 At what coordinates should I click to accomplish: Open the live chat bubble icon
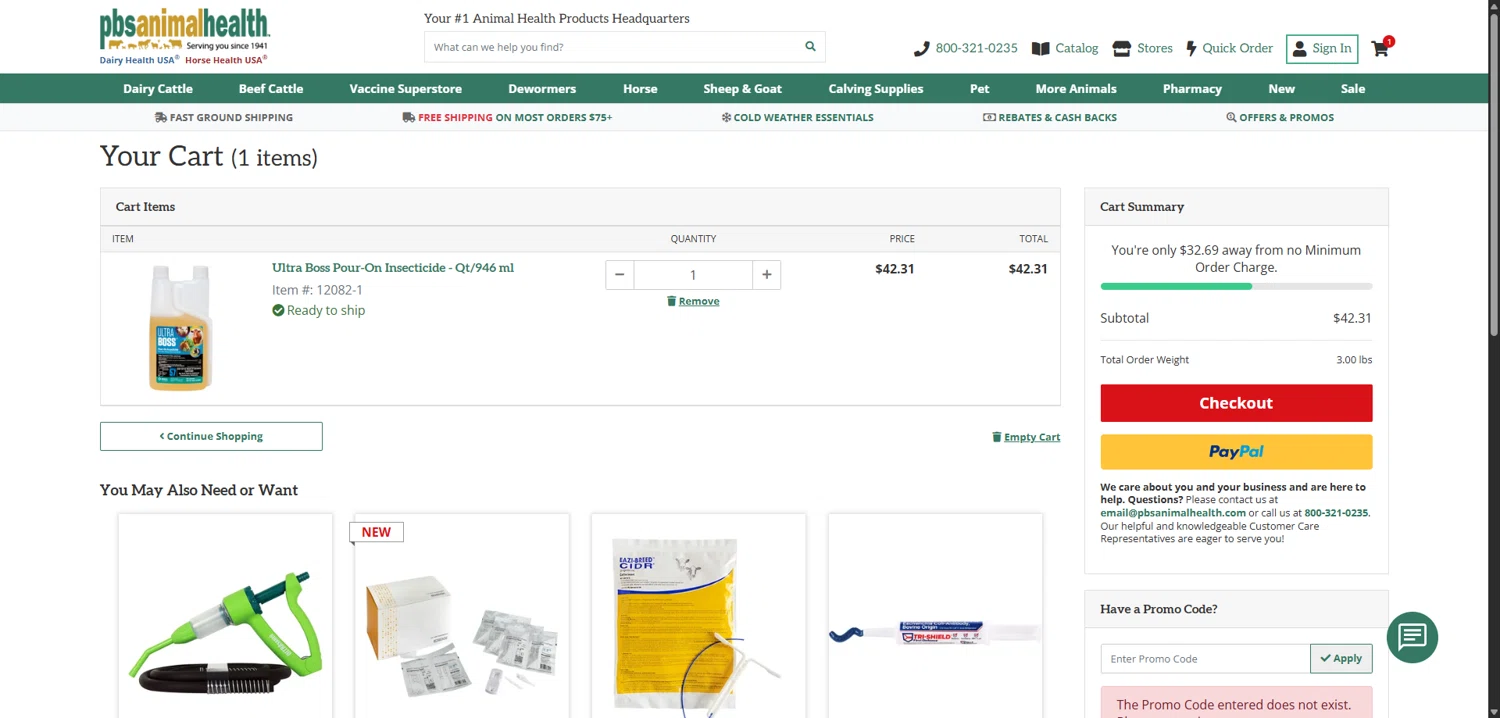[x=1412, y=636]
